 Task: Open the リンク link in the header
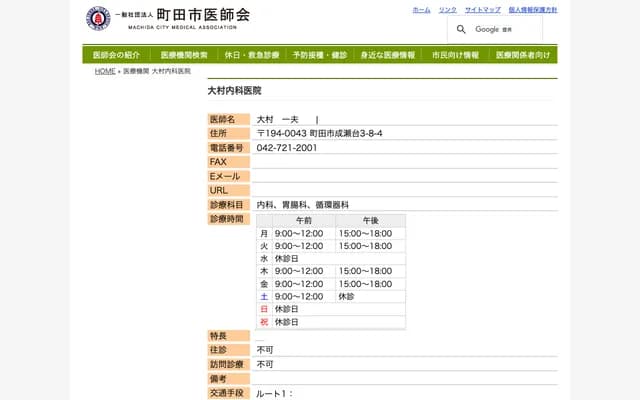click(x=447, y=9)
